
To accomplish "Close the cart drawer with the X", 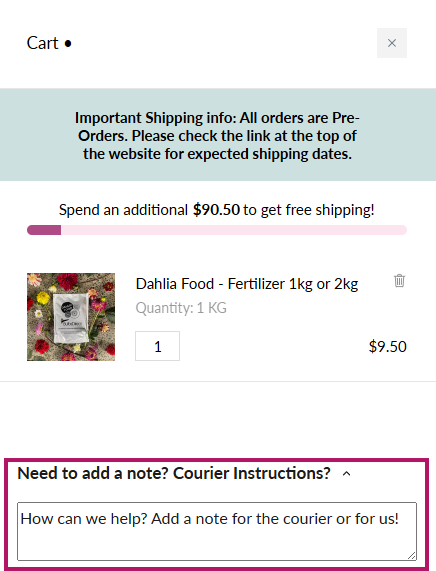I will (x=392, y=43).
